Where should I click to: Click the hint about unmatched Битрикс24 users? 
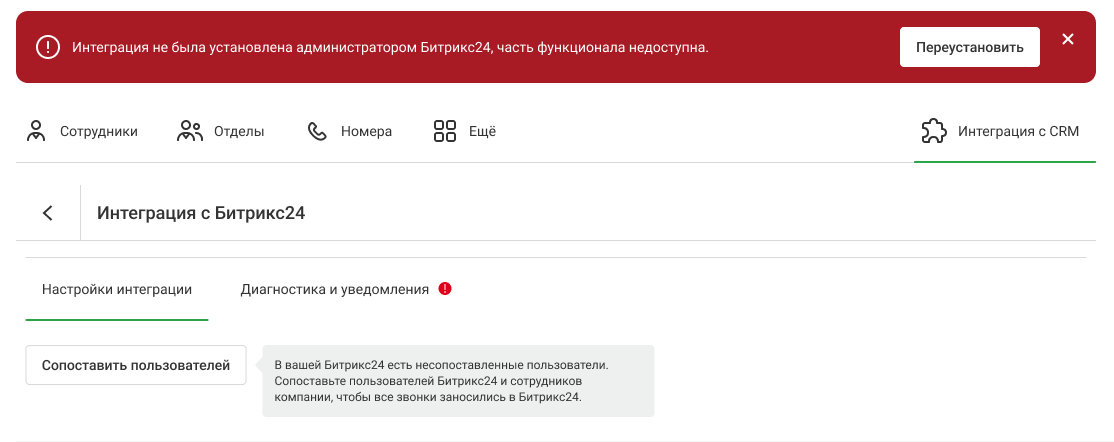[x=457, y=381]
